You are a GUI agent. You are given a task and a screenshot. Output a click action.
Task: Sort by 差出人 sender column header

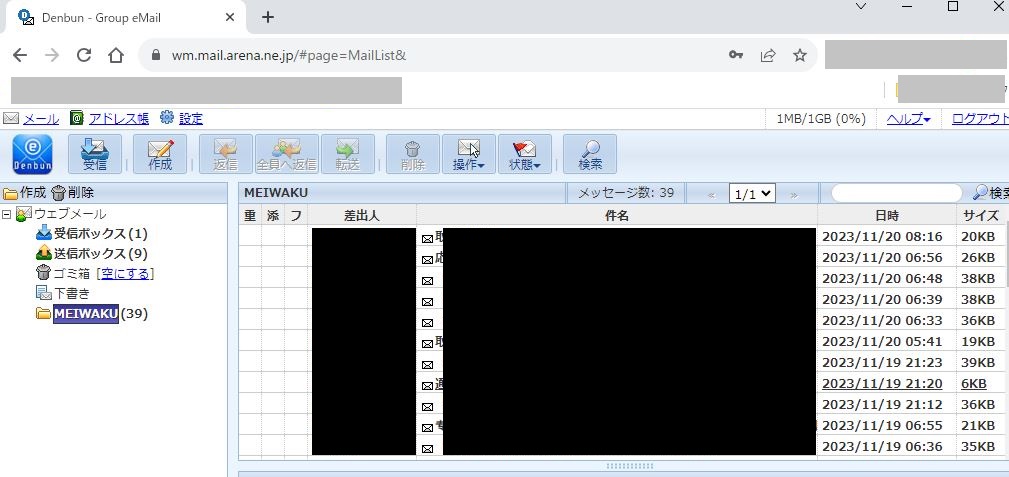(362, 216)
